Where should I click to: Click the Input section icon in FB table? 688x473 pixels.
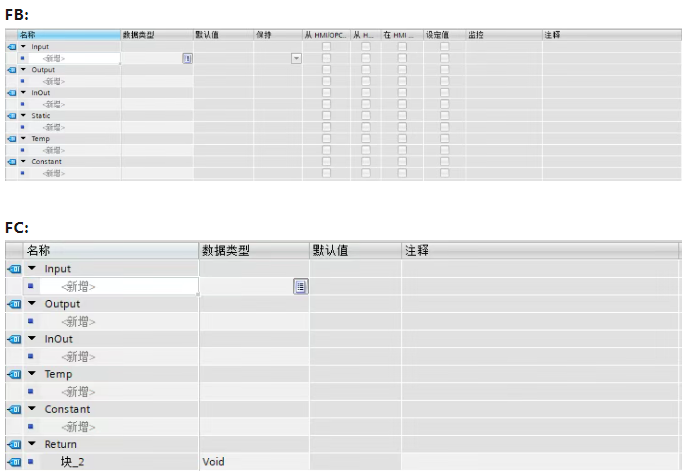tap(12, 47)
